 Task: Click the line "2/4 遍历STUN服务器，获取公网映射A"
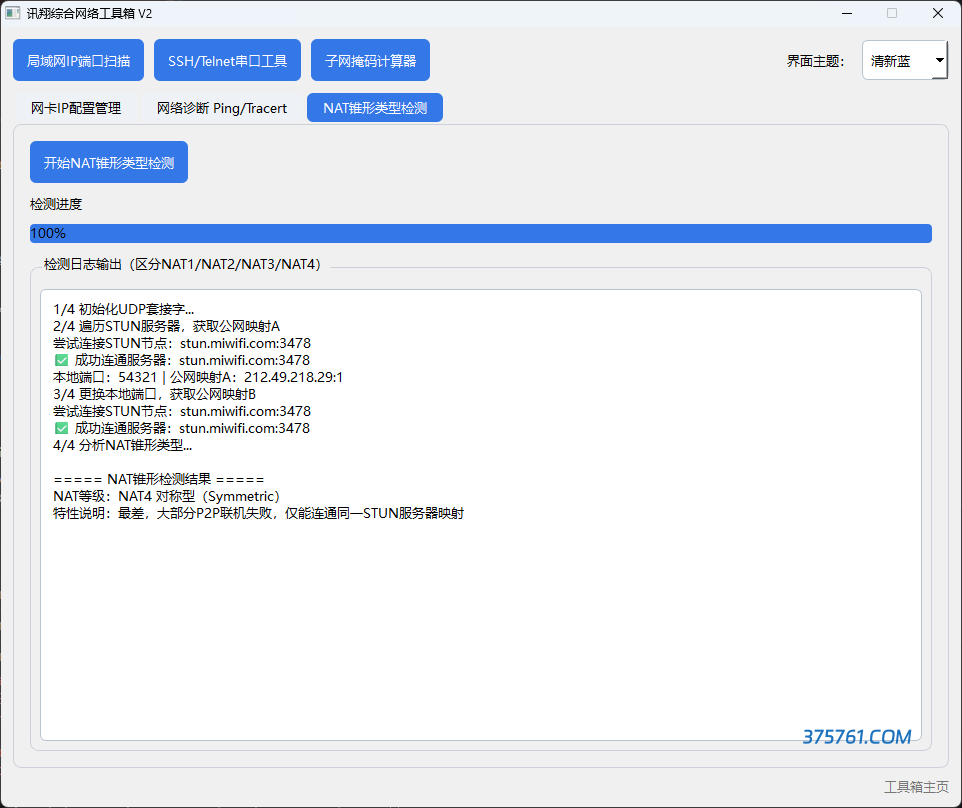[x=166, y=326]
